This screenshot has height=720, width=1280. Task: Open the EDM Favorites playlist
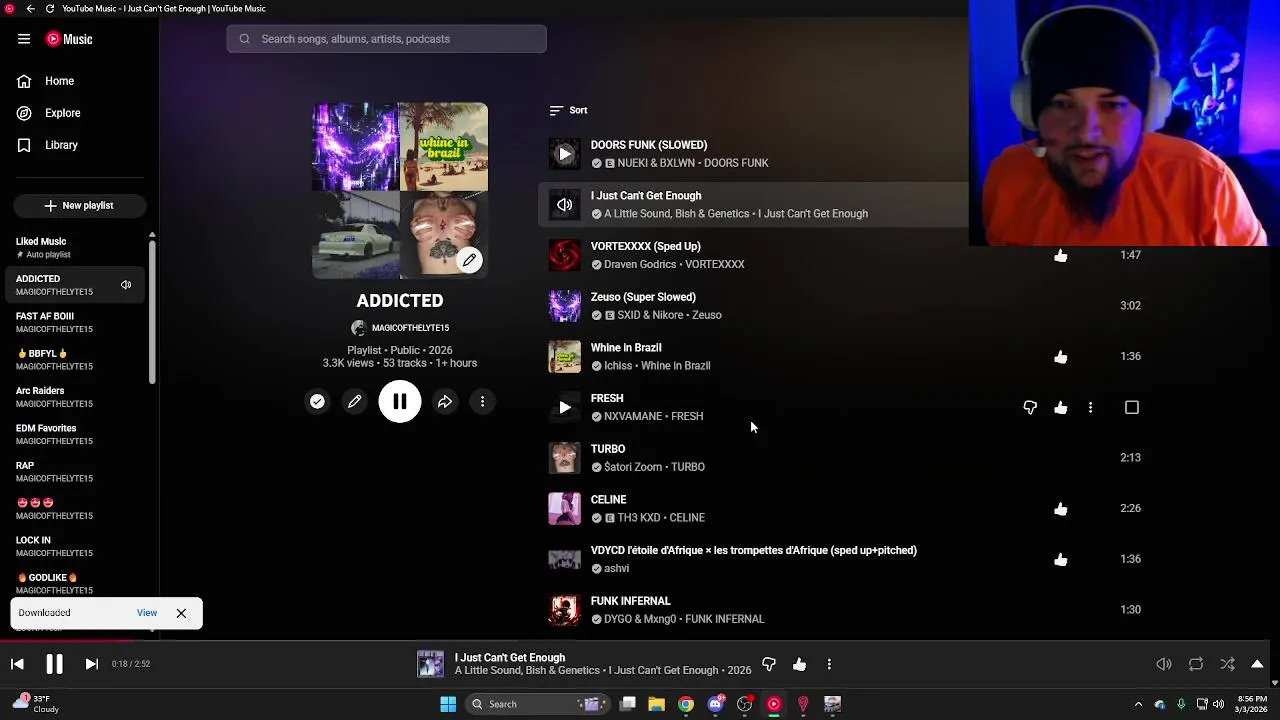click(x=75, y=434)
